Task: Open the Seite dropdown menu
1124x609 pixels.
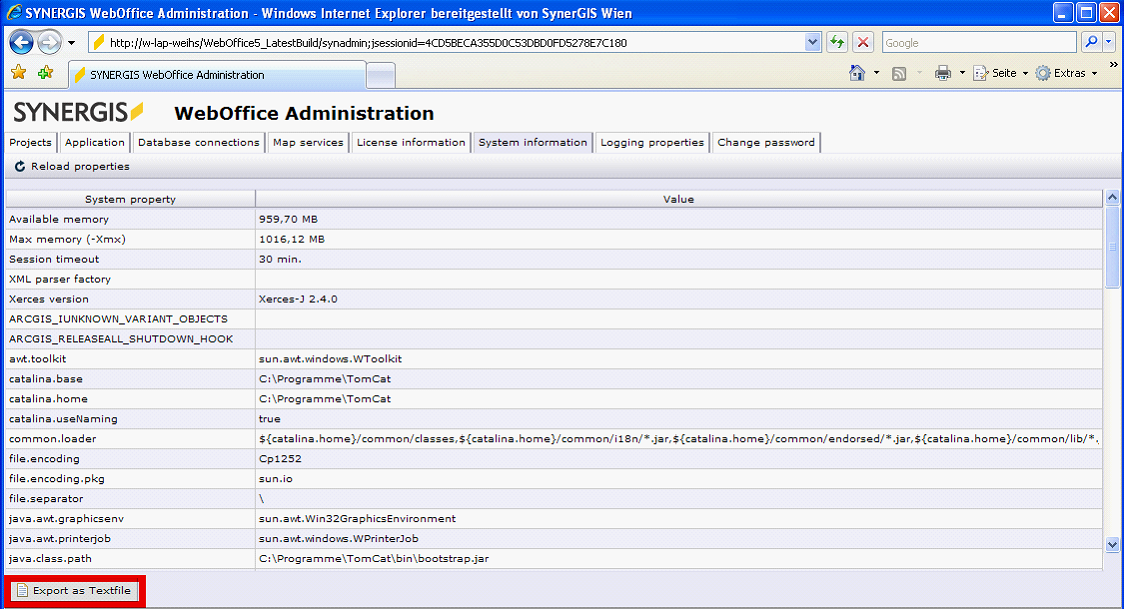Action: 999,73
